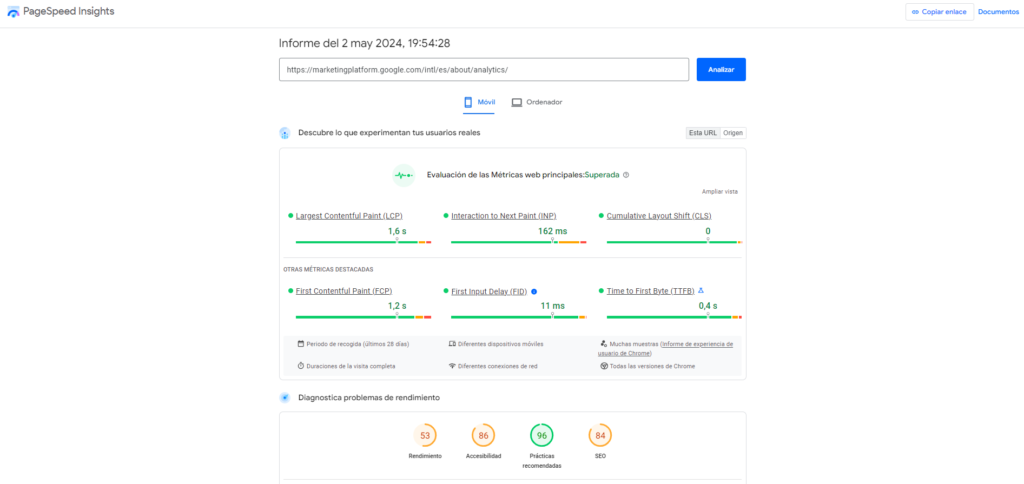Click the Chrome icon for versiones de Chrome
This screenshot has width=1024, height=484.
coord(604,366)
